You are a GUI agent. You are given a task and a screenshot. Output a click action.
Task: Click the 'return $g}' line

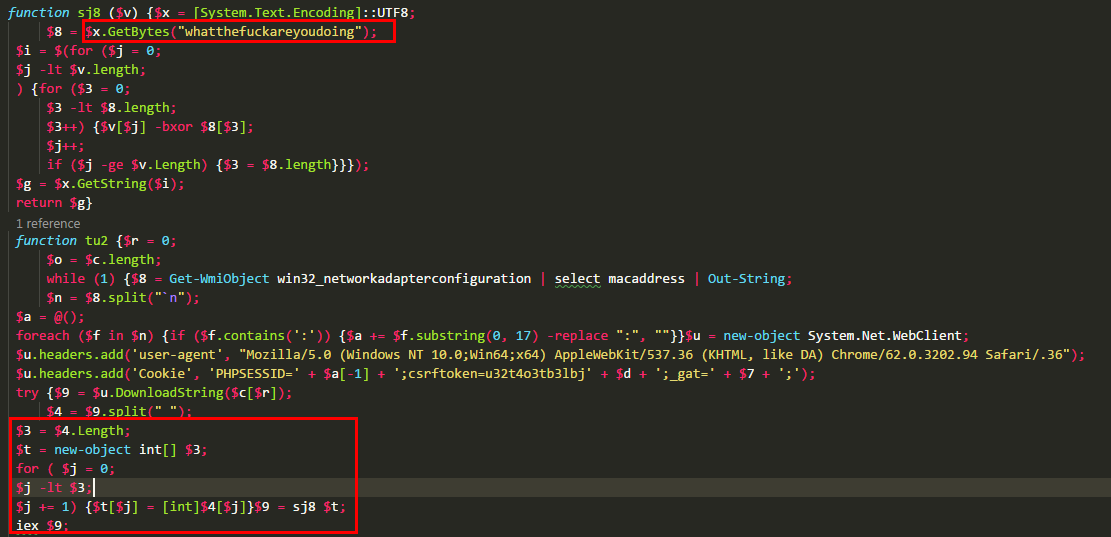click(x=55, y=204)
